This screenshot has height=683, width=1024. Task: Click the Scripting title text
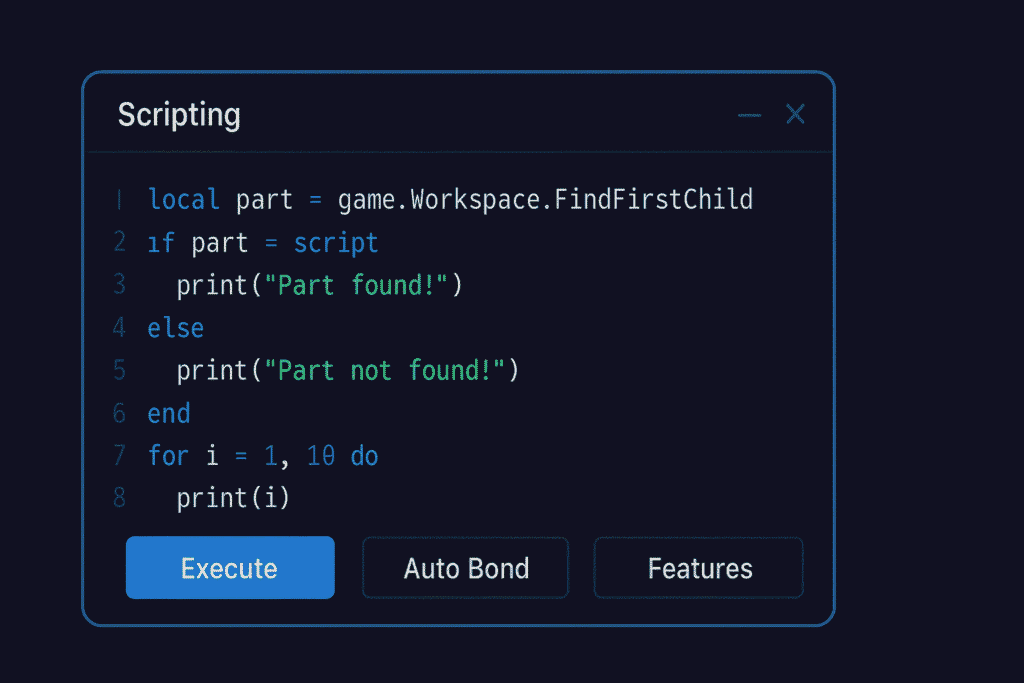pyautogui.click(x=179, y=115)
